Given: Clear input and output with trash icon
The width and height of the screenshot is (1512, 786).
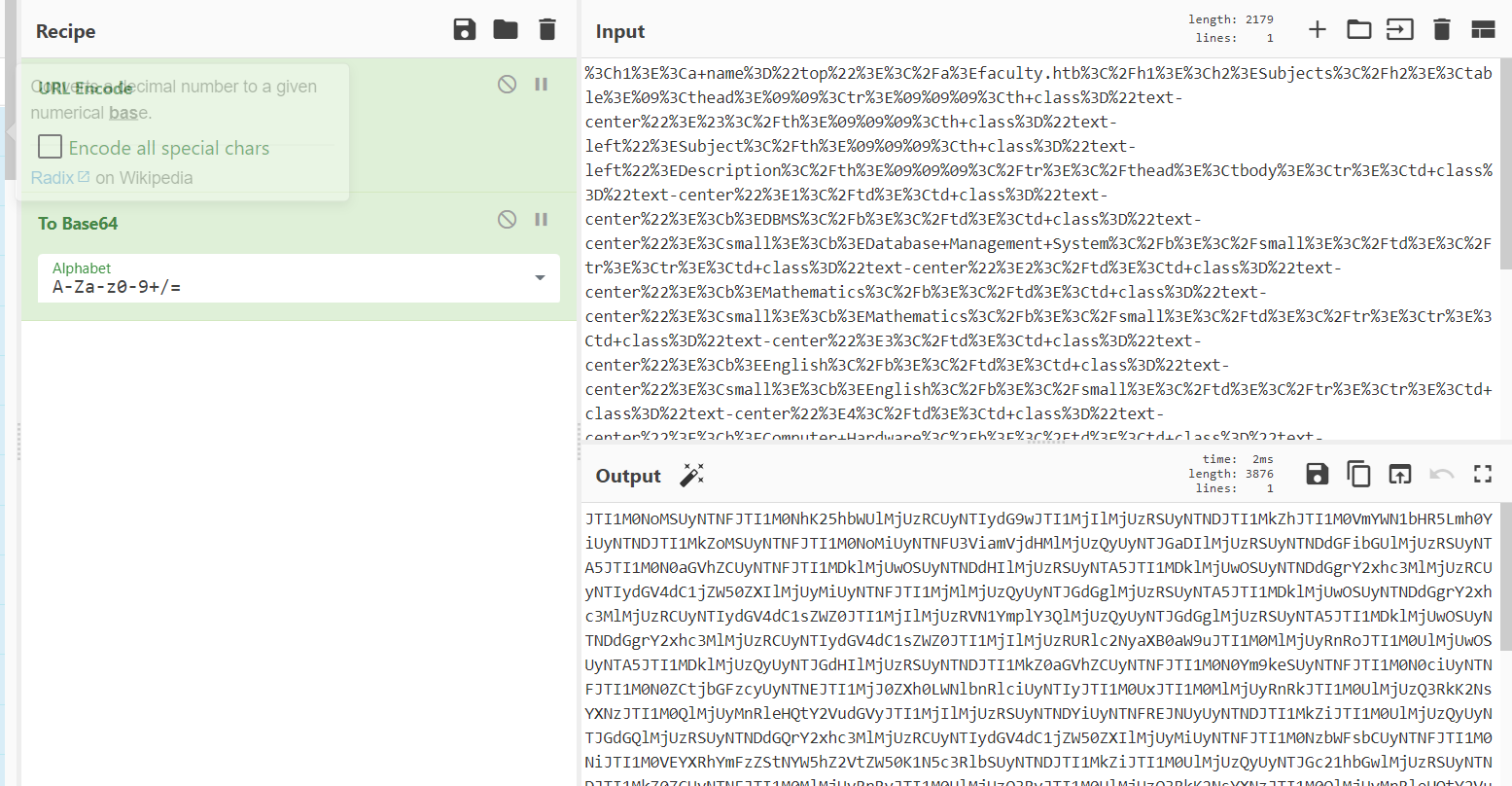Looking at the screenshot, I should pyautogui.click(x=1442, y=29).
